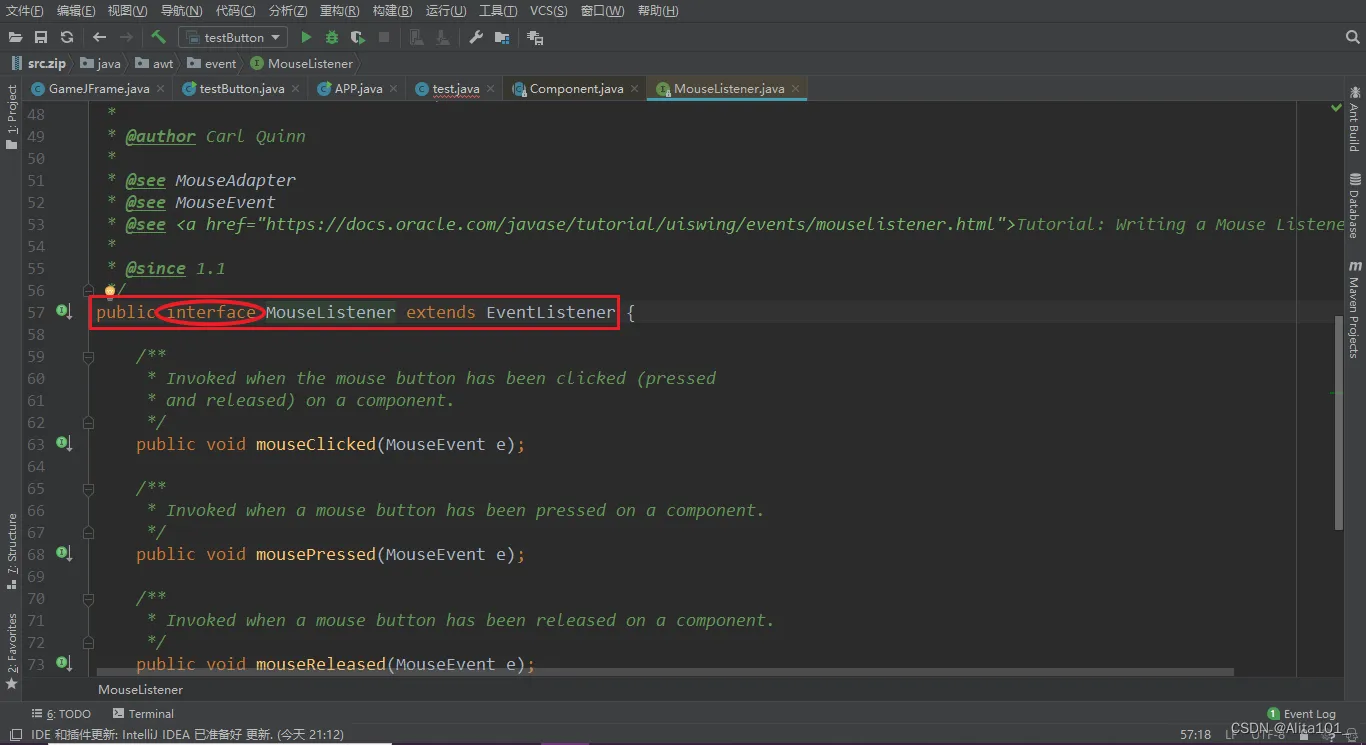Click the implementation gutter icon at line 57
Image resolution: width=1366 pixels, height=745 pixels.
(64, 312)
